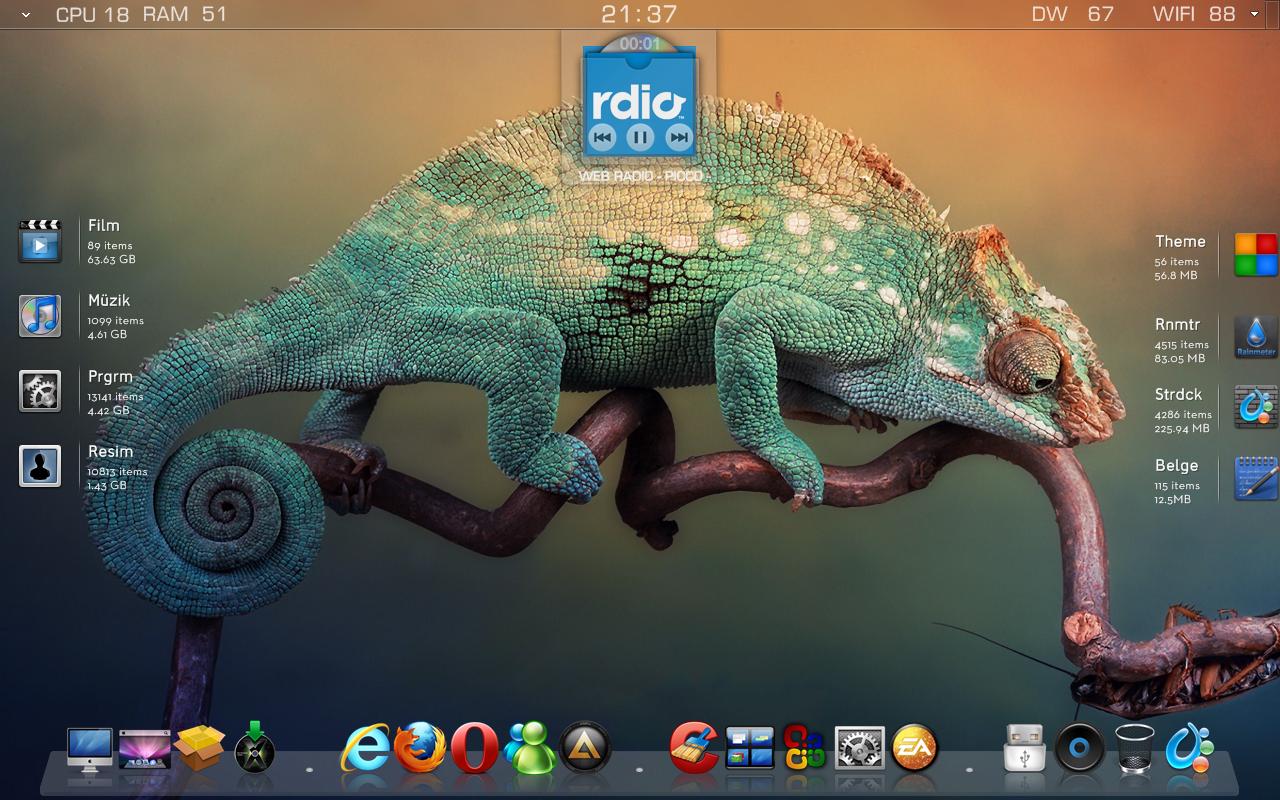Skip to next track in rdio widget

(x=679, y=137)
